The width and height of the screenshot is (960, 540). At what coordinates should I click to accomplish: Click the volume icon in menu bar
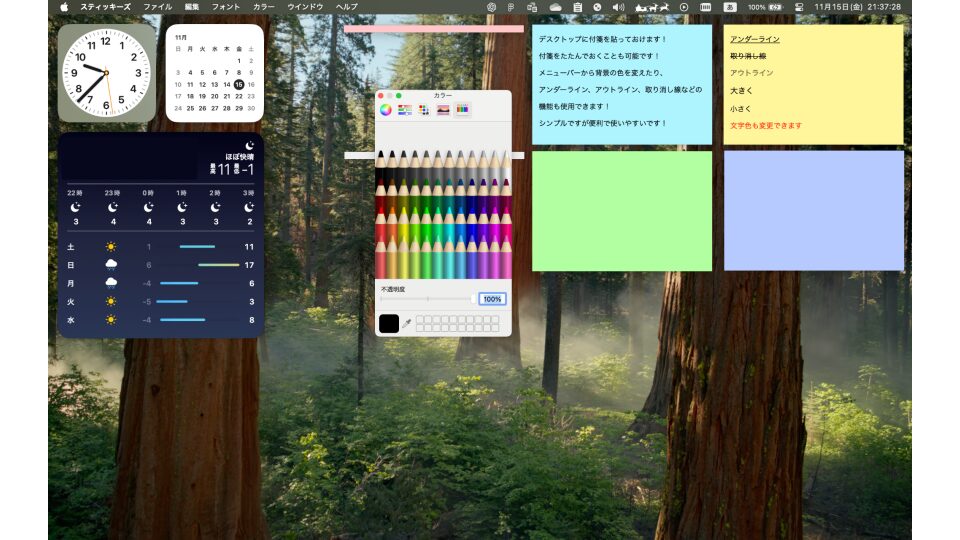pos(618,7)
